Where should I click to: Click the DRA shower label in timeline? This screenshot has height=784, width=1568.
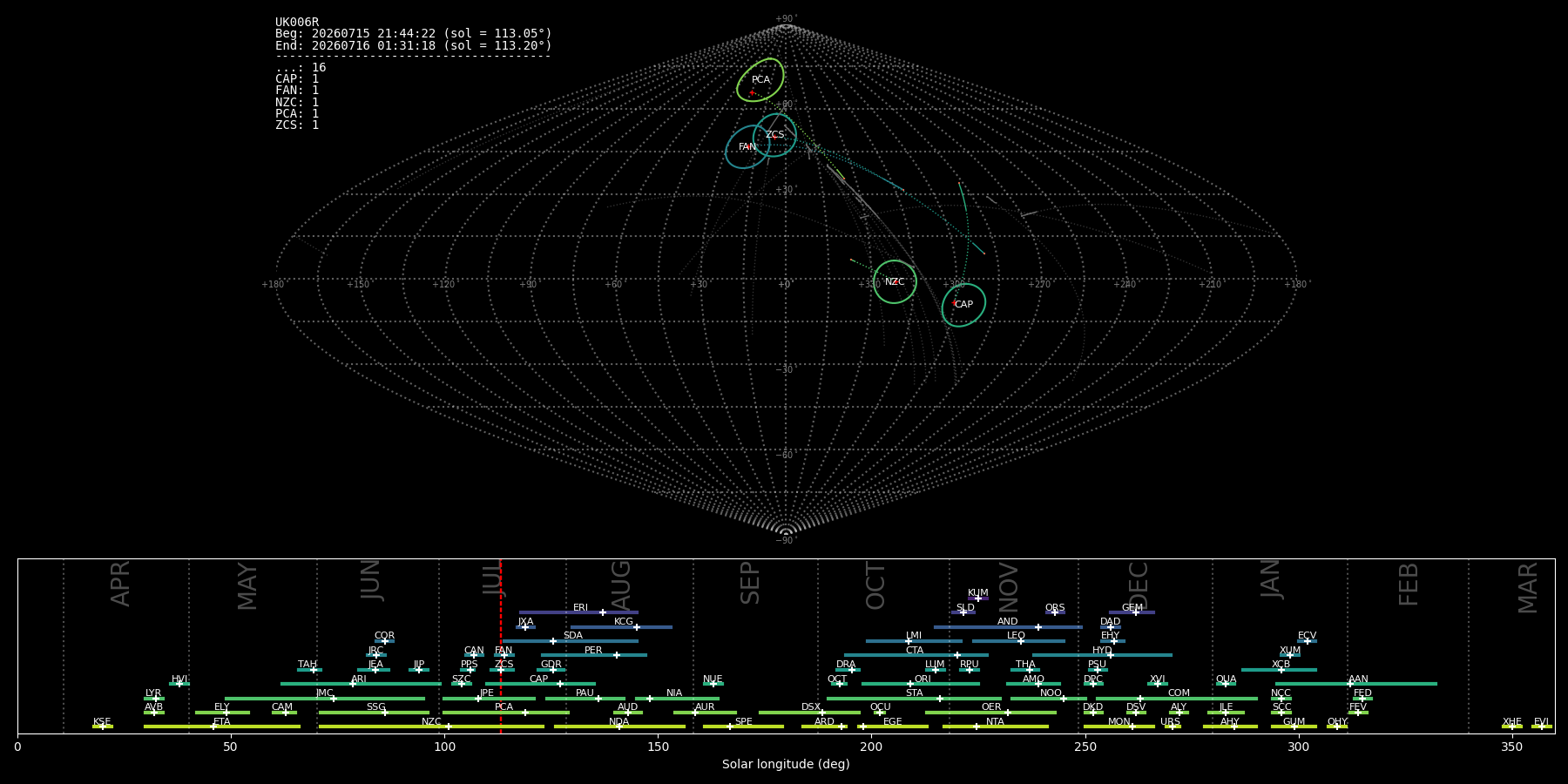coord(846,665)
